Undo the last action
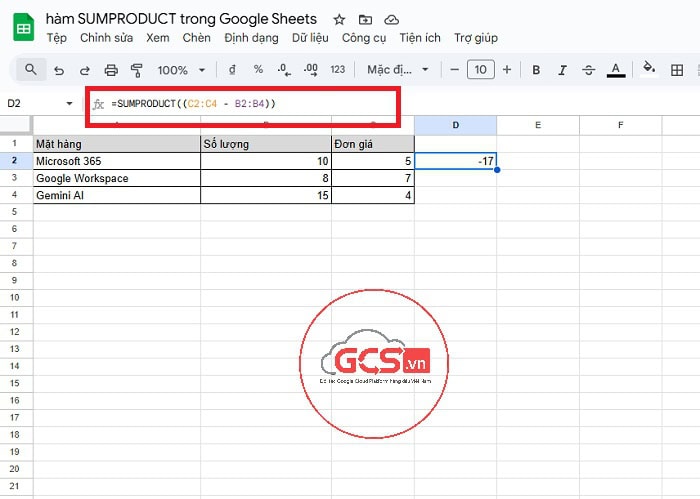 point(59,70)
